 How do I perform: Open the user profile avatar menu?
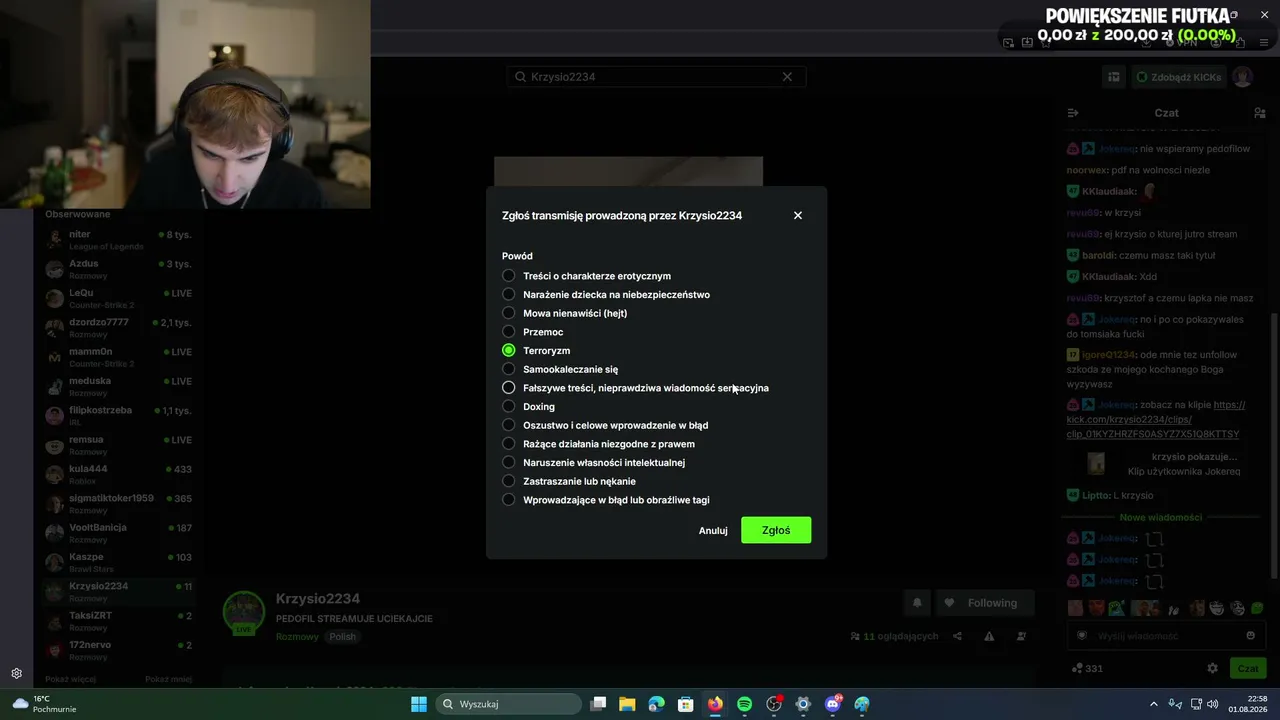coord(1242,77)
